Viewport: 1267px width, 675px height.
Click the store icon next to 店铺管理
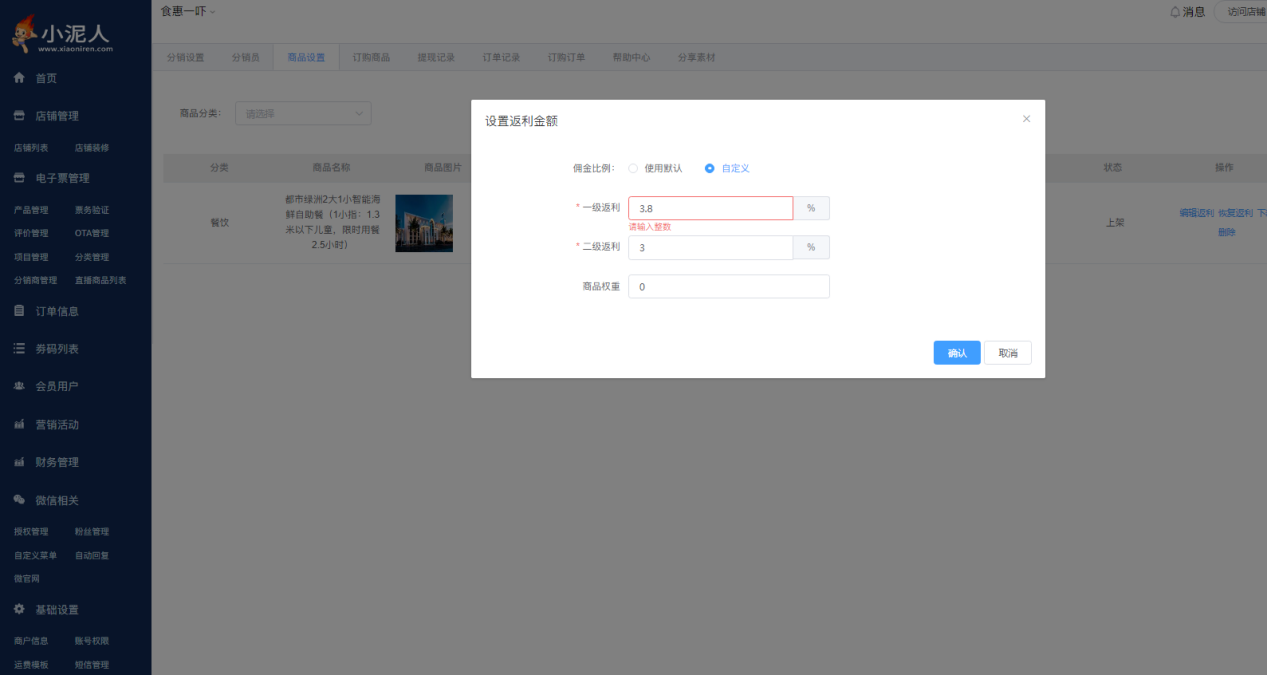click(19, 116)
